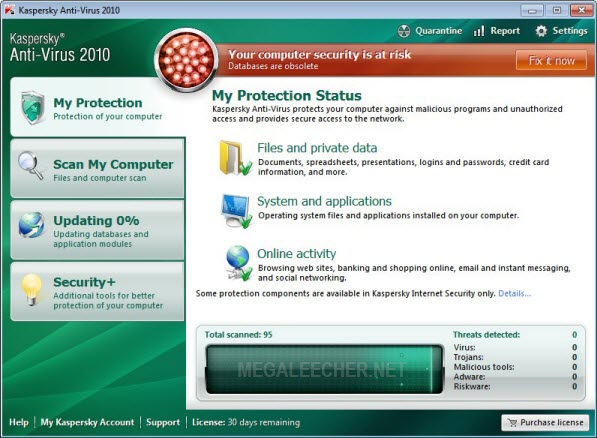Click the Settings gear icon
Image resolution: width=597 pixels, height=438 pixels.
click(541, 31)
